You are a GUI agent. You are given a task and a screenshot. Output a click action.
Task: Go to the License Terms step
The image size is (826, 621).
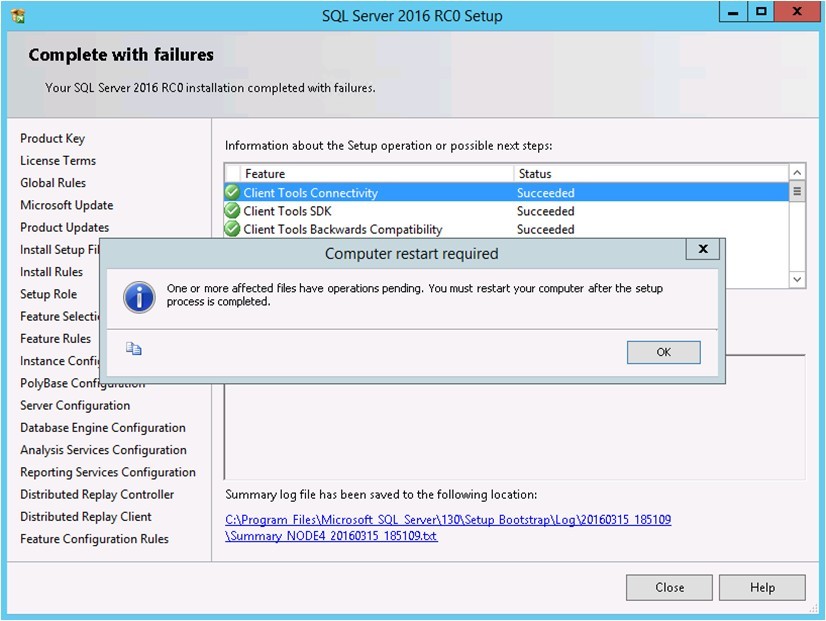58,160
